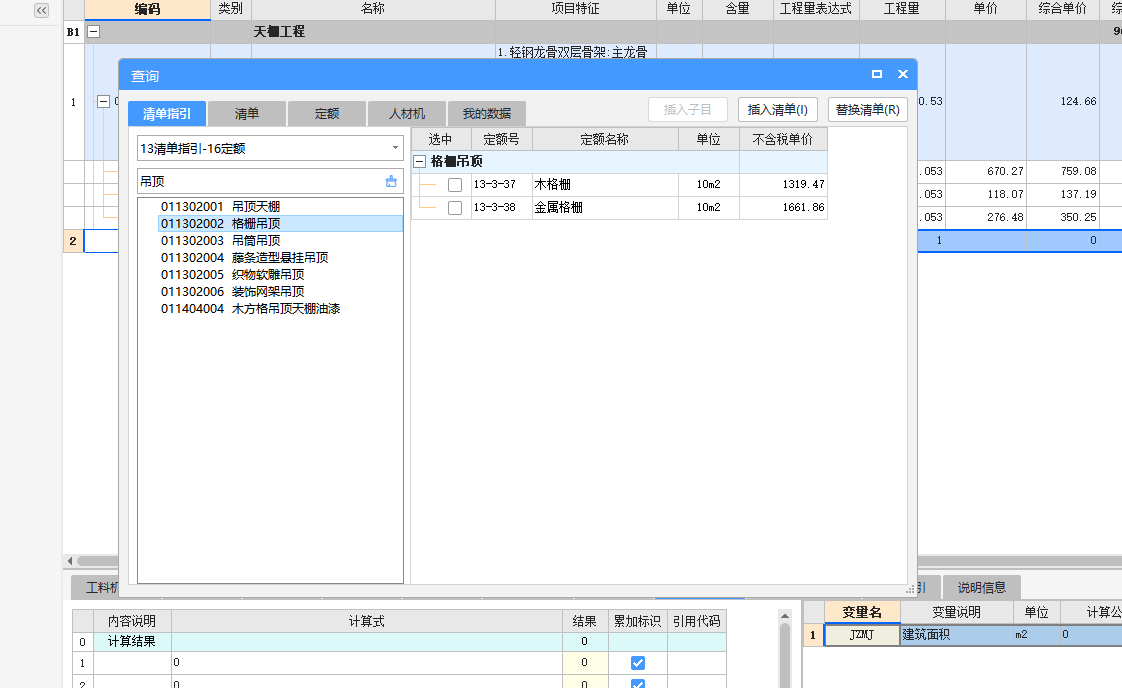Close the 查询 dialog
The width and height of the screenshot is (1122, 688).
click(902, 74)
